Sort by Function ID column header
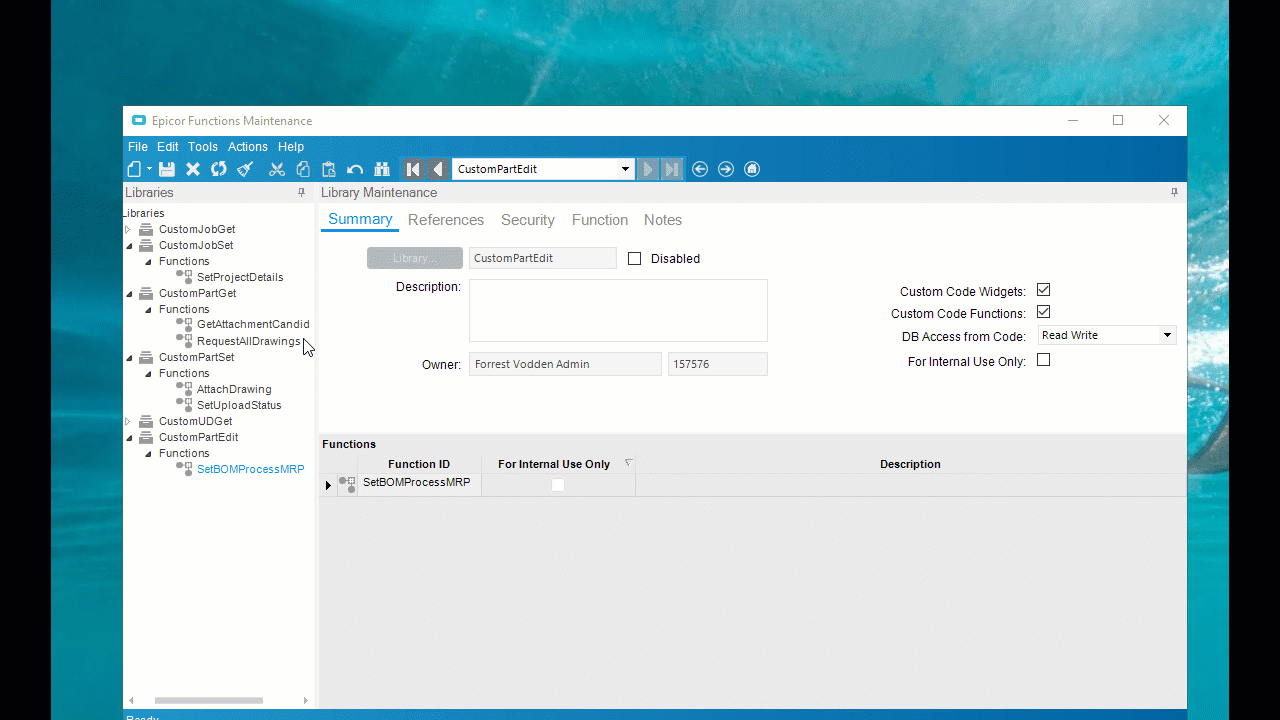 coord(419,464)
